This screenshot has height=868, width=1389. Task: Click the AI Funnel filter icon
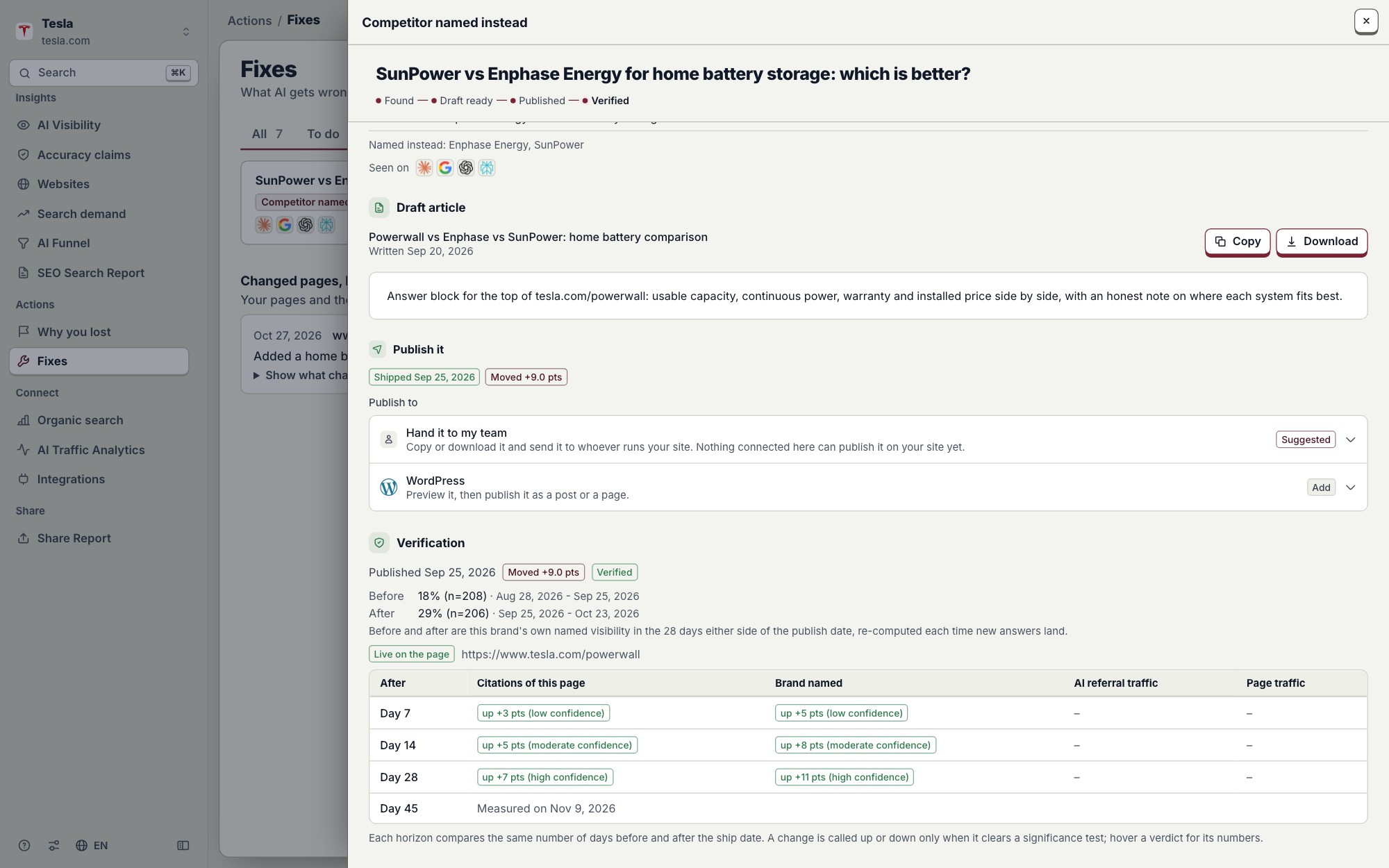coord(24,243)
